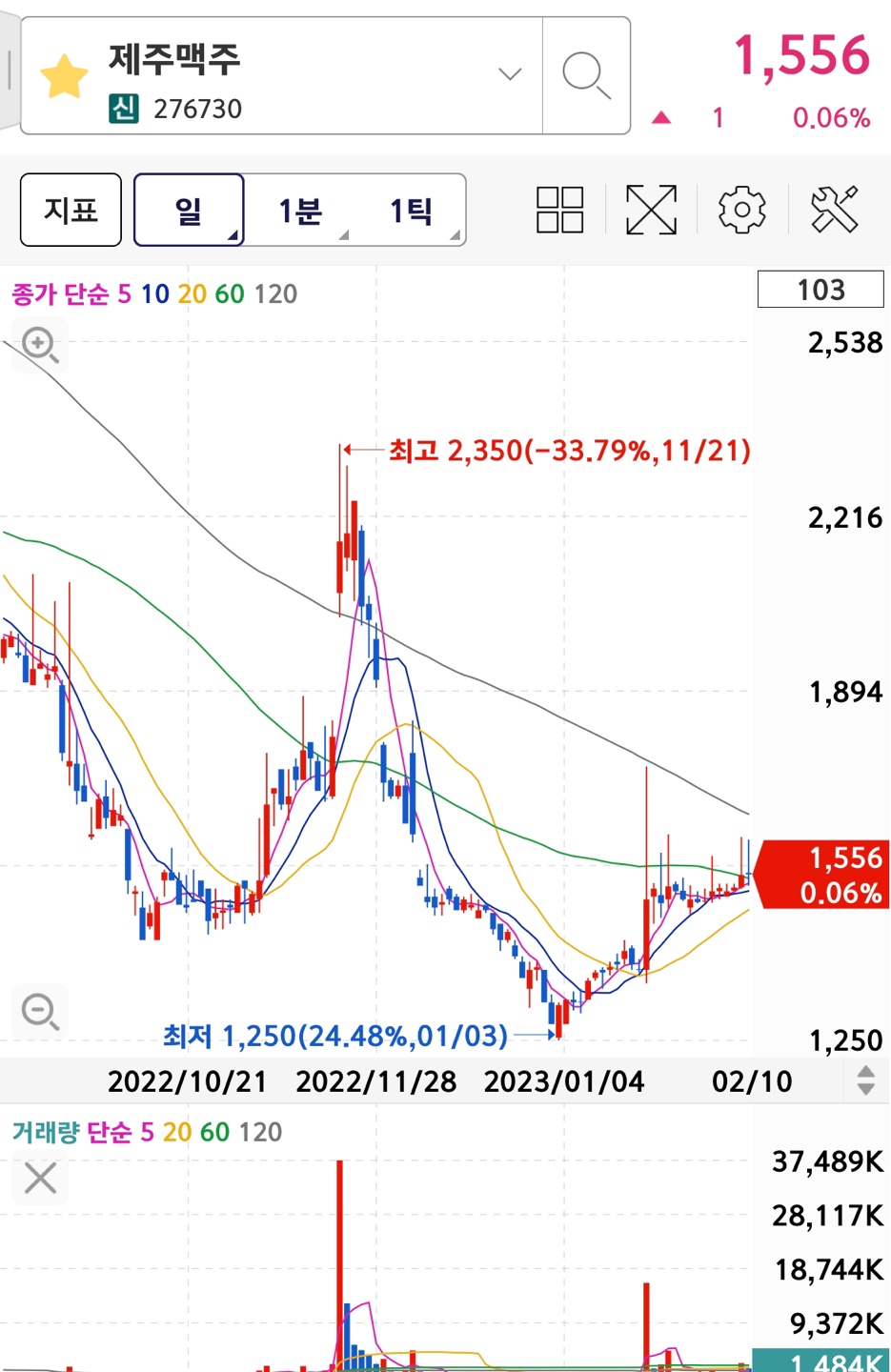Tap the 9,372K volume axis value
Screen dimensions: 891x1372
point(837,1323)
